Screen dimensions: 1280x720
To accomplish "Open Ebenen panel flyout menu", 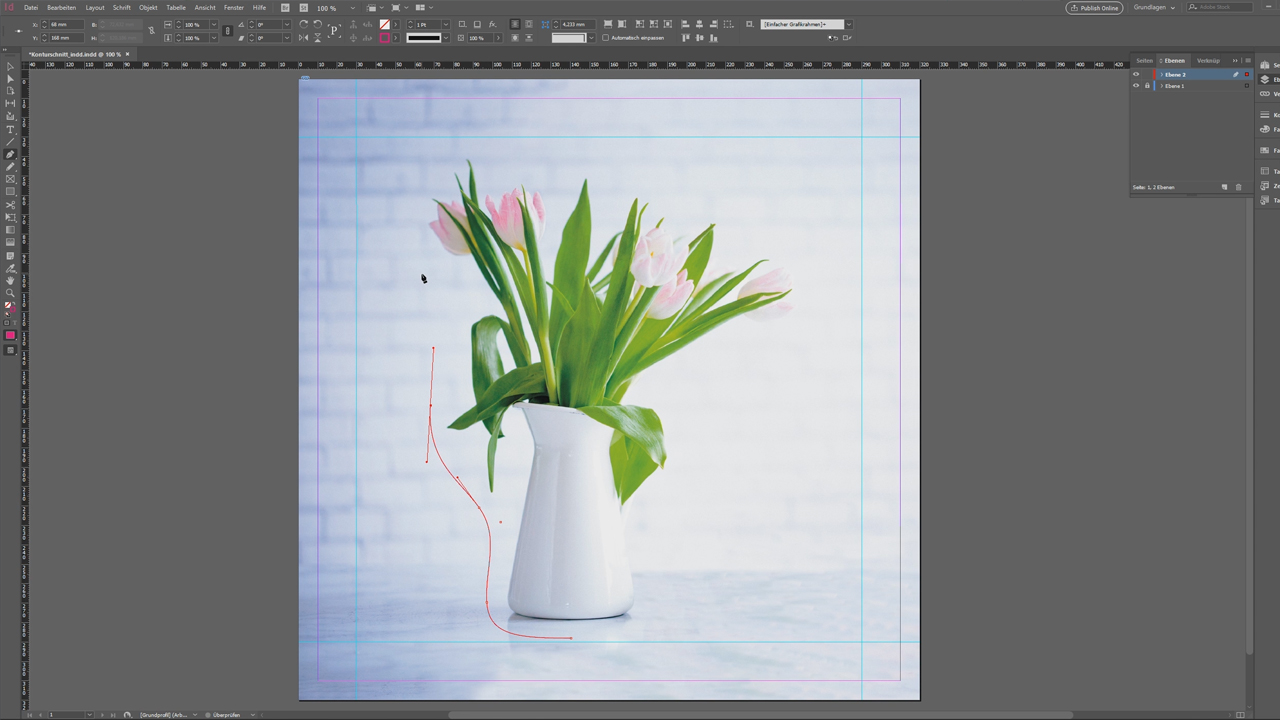I will point(1247,60).
